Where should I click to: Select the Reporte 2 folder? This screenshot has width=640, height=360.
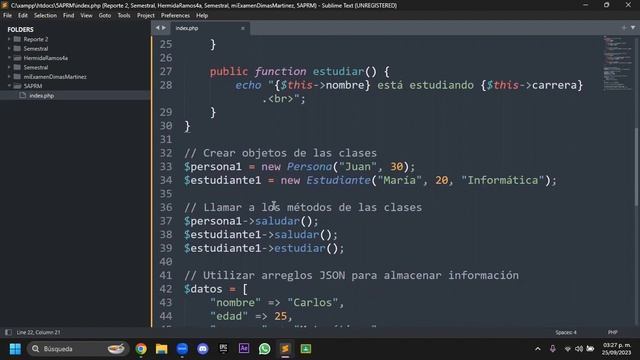36,39
